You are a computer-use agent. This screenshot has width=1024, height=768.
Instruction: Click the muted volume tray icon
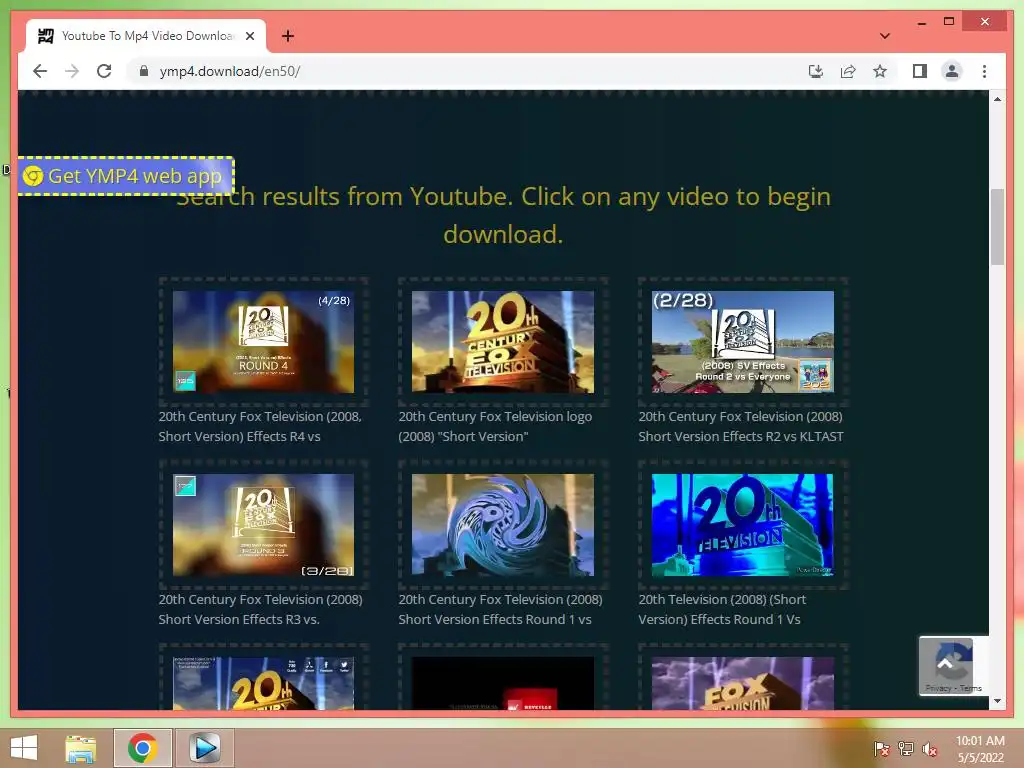[931, 749]
